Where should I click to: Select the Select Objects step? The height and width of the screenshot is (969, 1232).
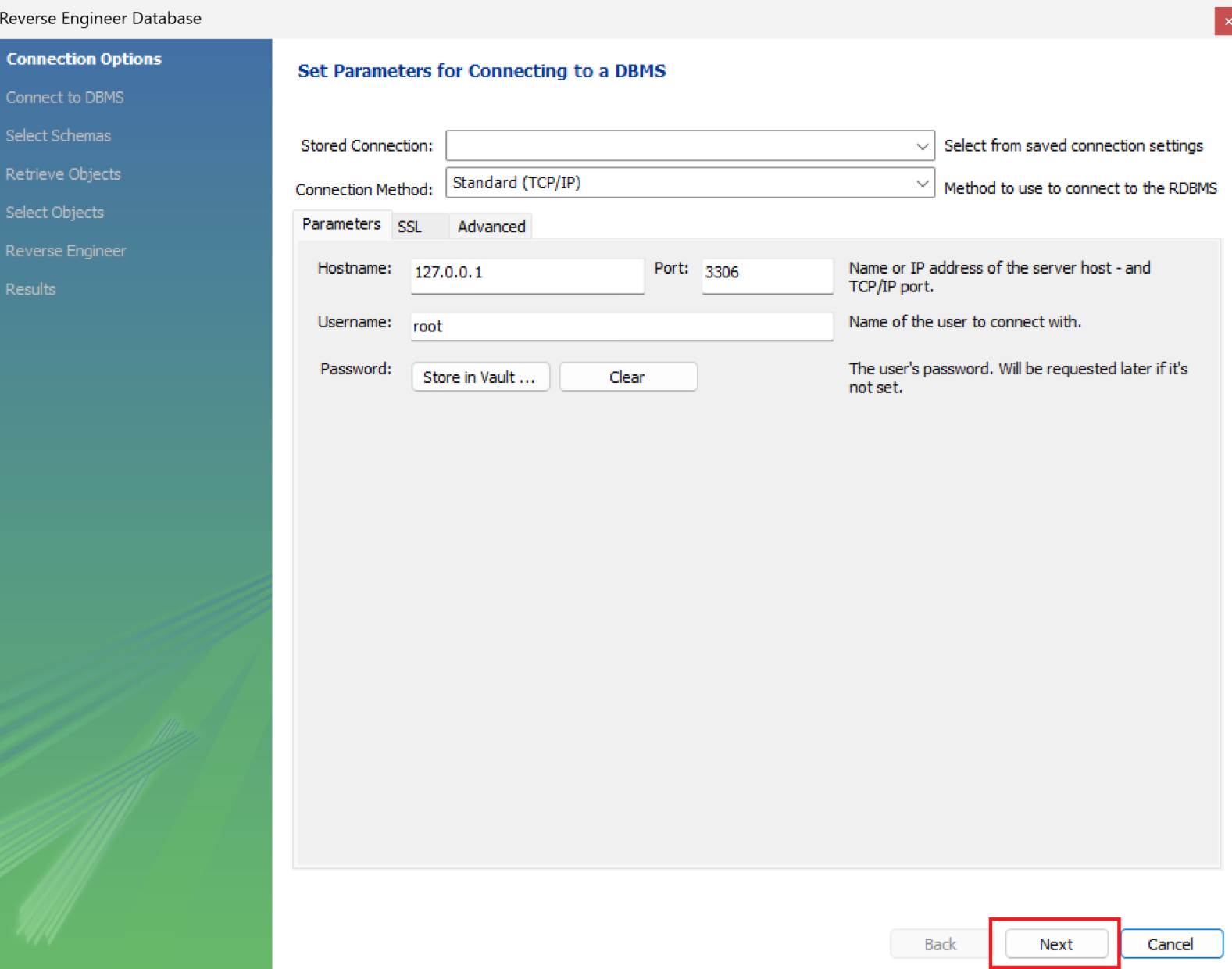55,213
